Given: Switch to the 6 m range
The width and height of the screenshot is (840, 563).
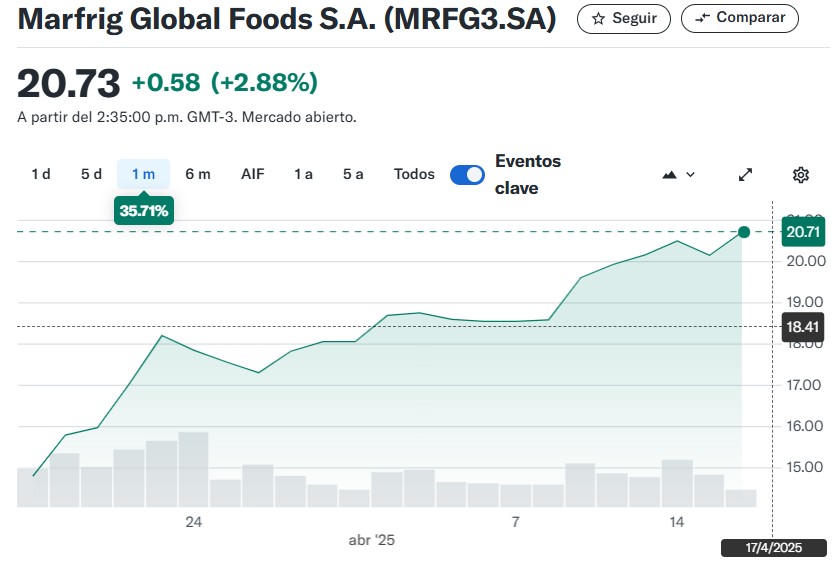Looking at the screenshot, I should pyautogui.click(x=198, y=174).
